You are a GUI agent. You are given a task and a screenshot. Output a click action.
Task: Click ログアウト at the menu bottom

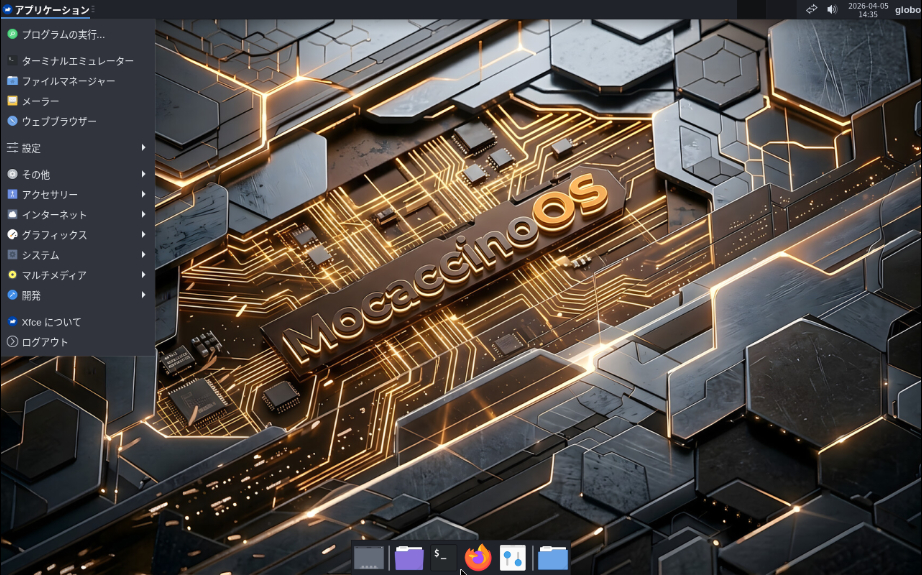pyautogui.click(x=45, y=342)
